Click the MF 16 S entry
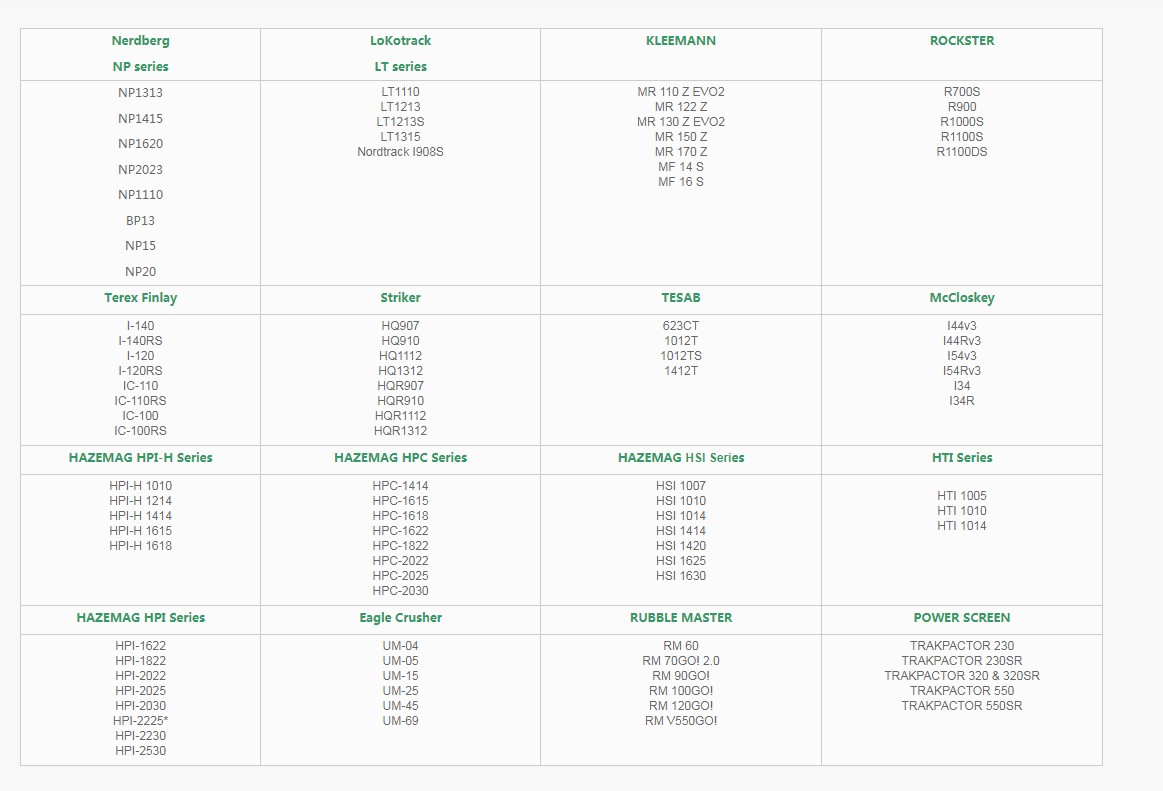Image resolution: width=1163 pixels, height=791 pixels. click(681, 182)
